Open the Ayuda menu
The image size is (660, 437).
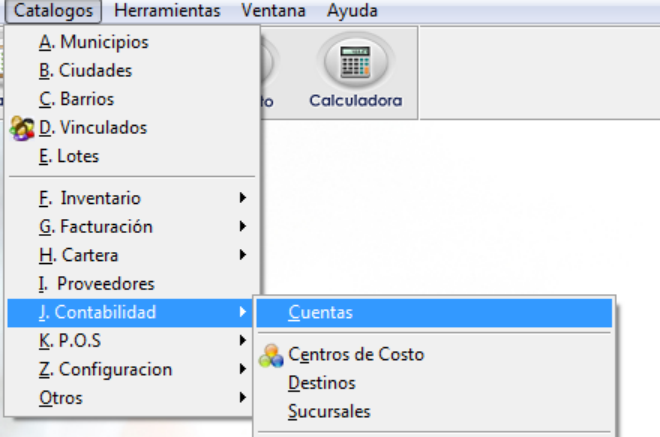(352, 11)
